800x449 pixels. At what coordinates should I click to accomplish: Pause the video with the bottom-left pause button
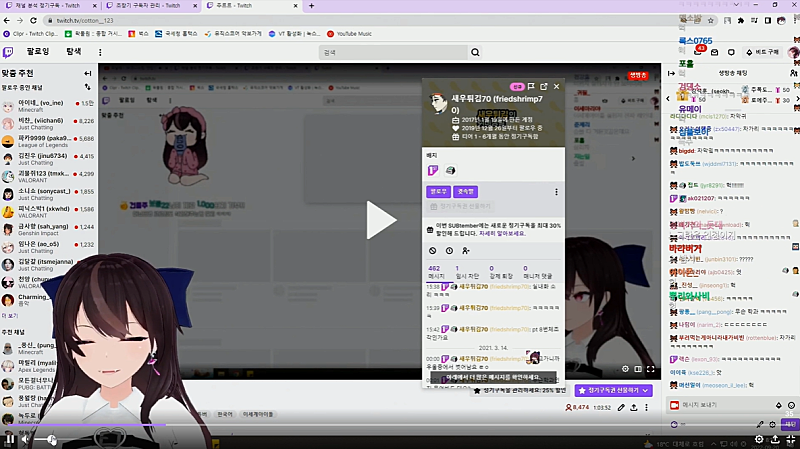[x=10, y=439]
